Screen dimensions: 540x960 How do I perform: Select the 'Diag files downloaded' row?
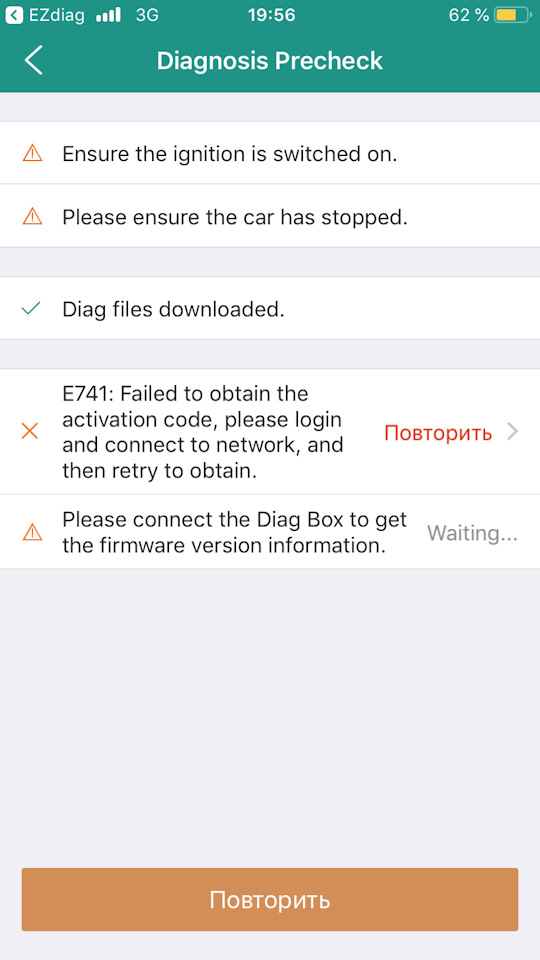click(x=270, y=309)
